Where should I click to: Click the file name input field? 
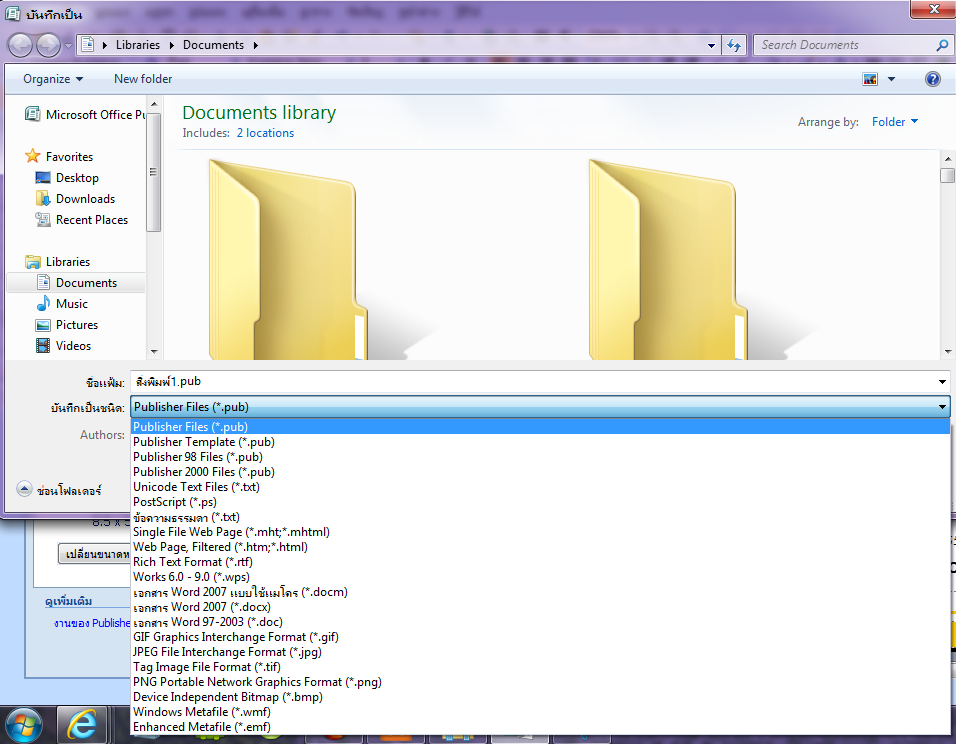533,382
